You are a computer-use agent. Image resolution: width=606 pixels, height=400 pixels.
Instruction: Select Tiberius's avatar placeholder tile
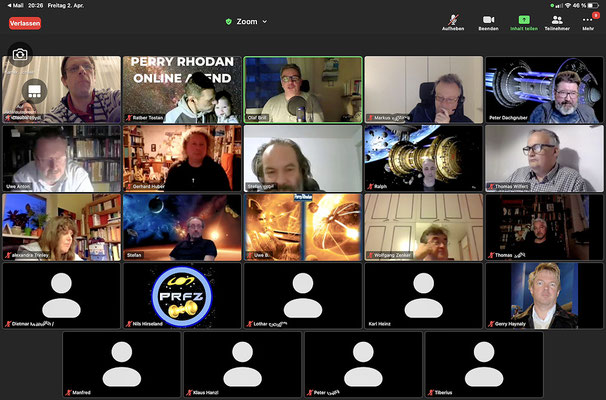click(x=484, y=365)
